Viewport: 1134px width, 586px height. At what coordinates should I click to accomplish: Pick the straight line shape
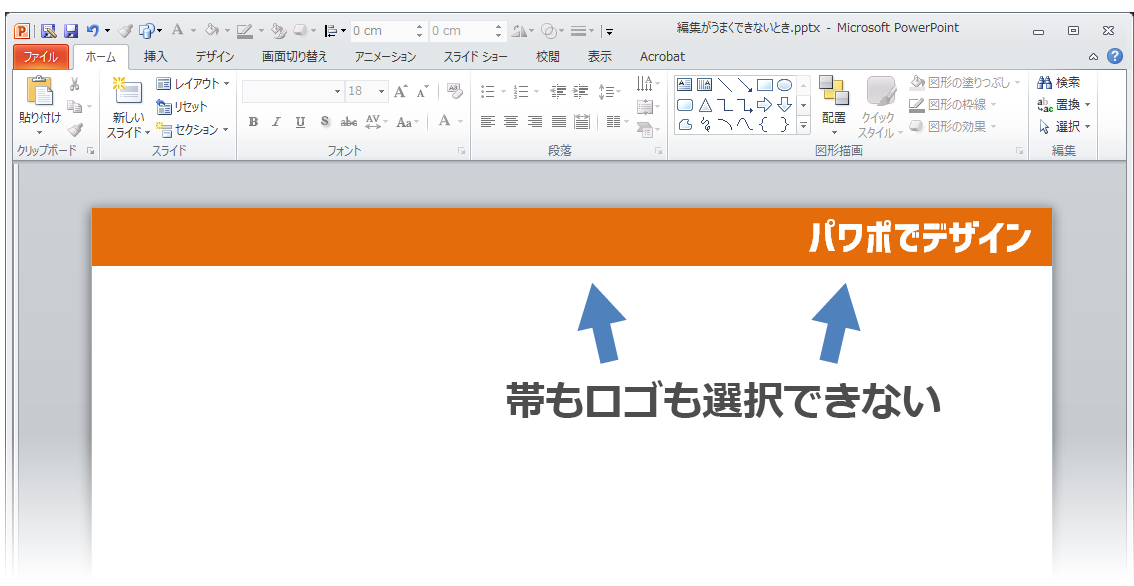724,85
